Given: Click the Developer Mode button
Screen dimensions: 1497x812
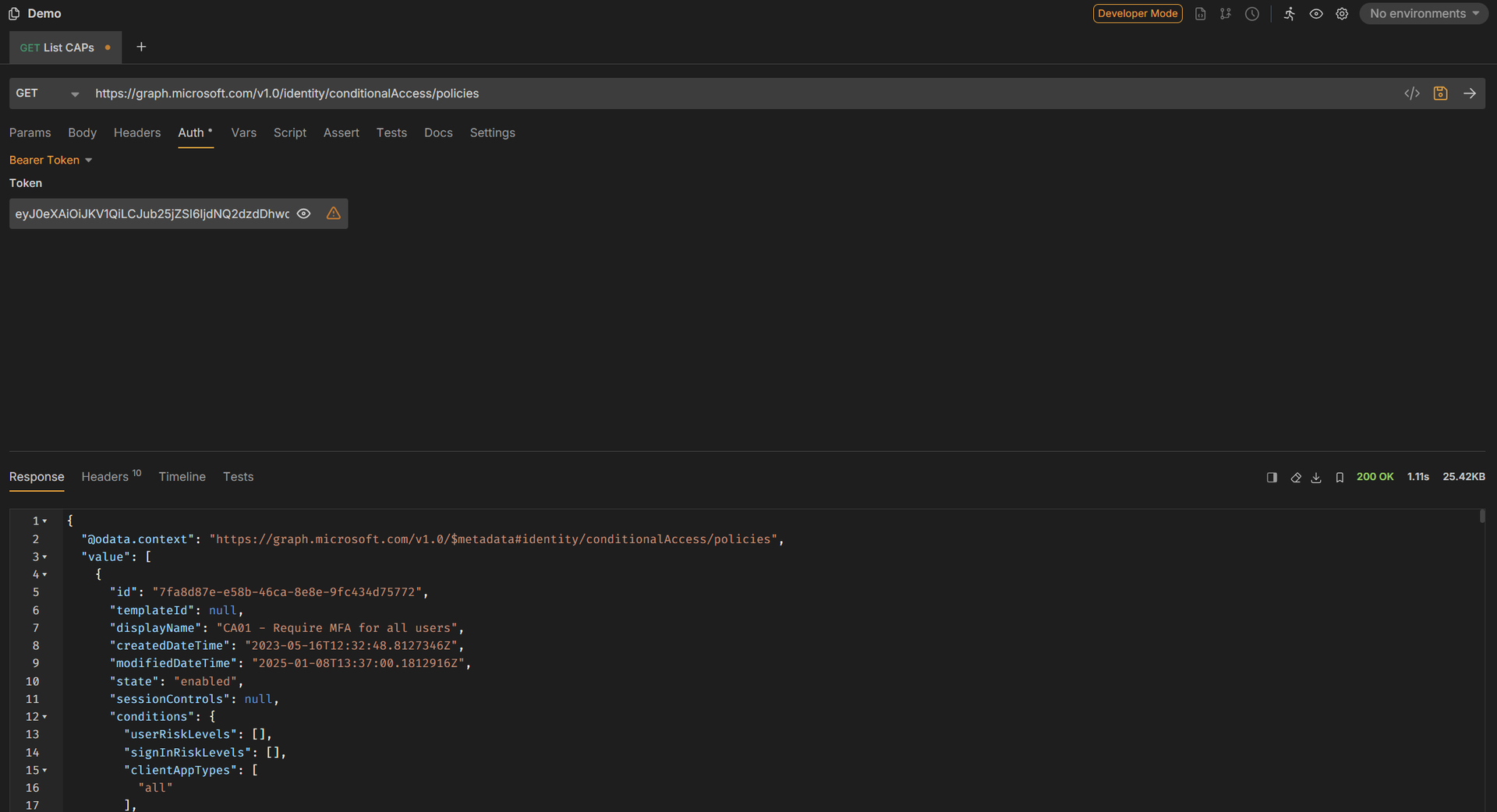Looking at the screenshot, I should pyautogui.click(x=1137, y=14).
